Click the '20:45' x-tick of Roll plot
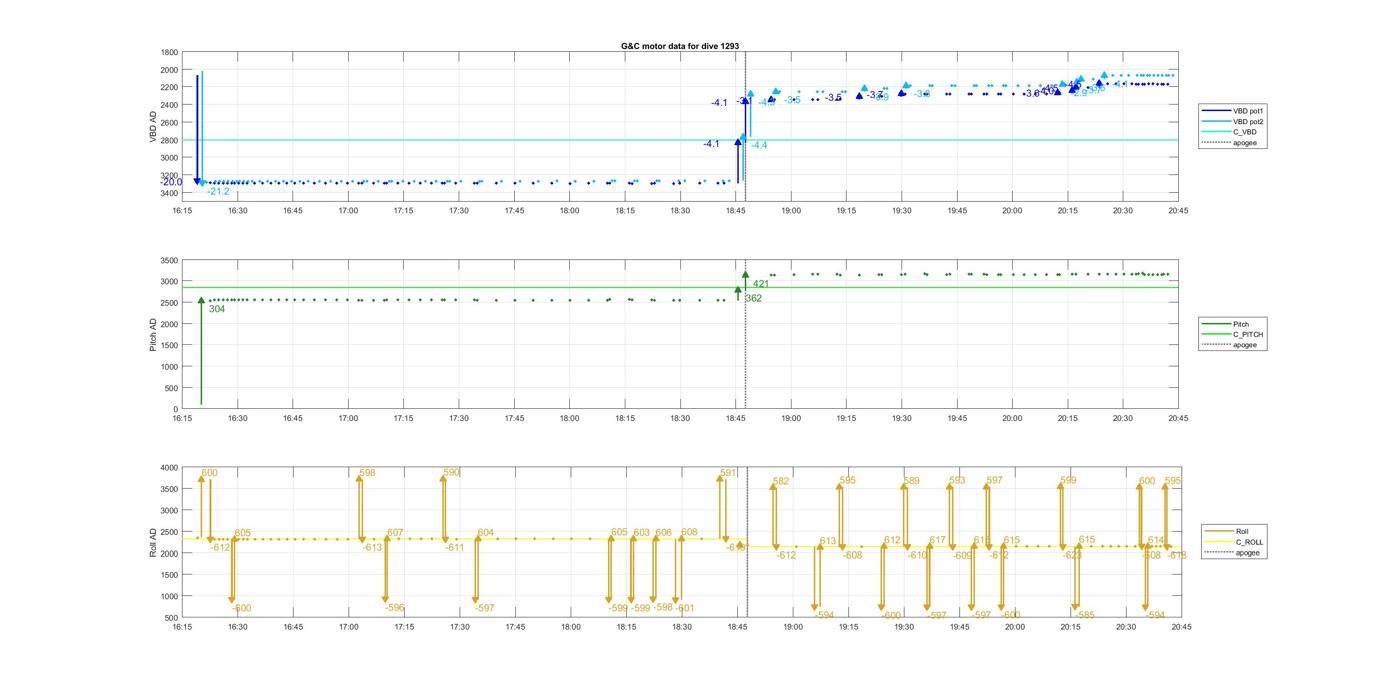This screenshot has width=1400, height=693. 1180,627
